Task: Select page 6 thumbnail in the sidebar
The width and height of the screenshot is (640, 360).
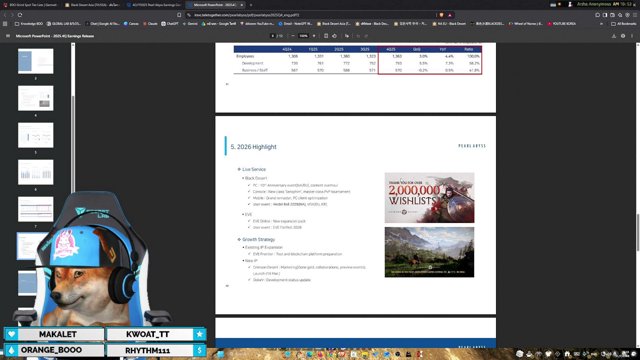Action: point(36,172)
